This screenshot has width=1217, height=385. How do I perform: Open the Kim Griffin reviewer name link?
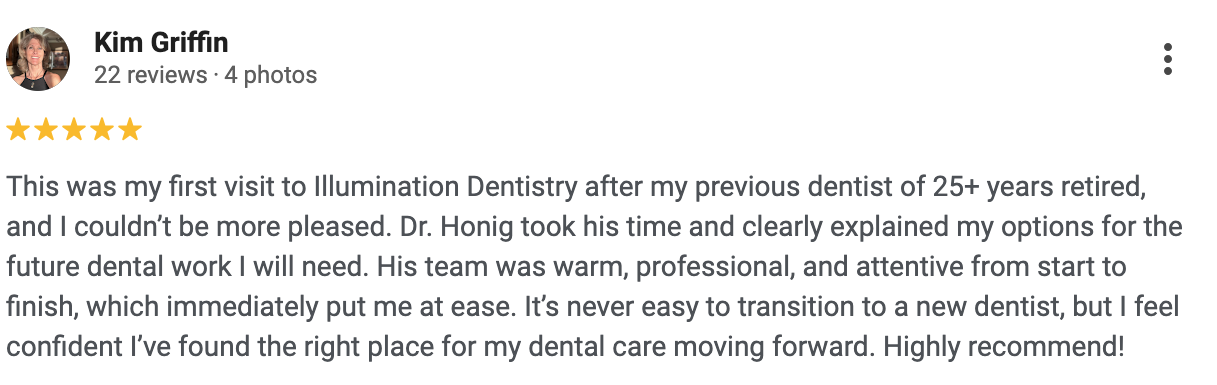coord(161,43)
